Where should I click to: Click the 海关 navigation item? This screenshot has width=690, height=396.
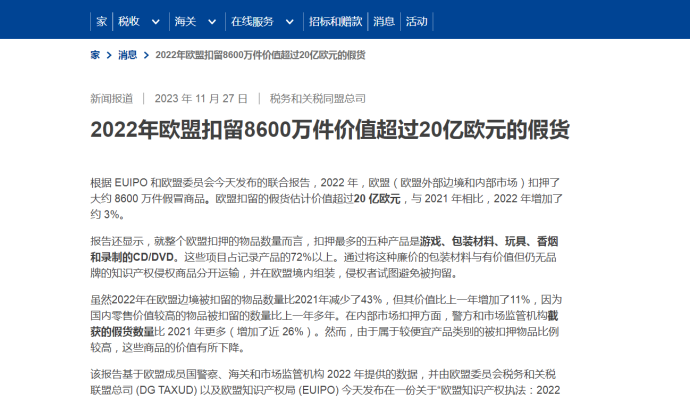(x=185, y=22)
